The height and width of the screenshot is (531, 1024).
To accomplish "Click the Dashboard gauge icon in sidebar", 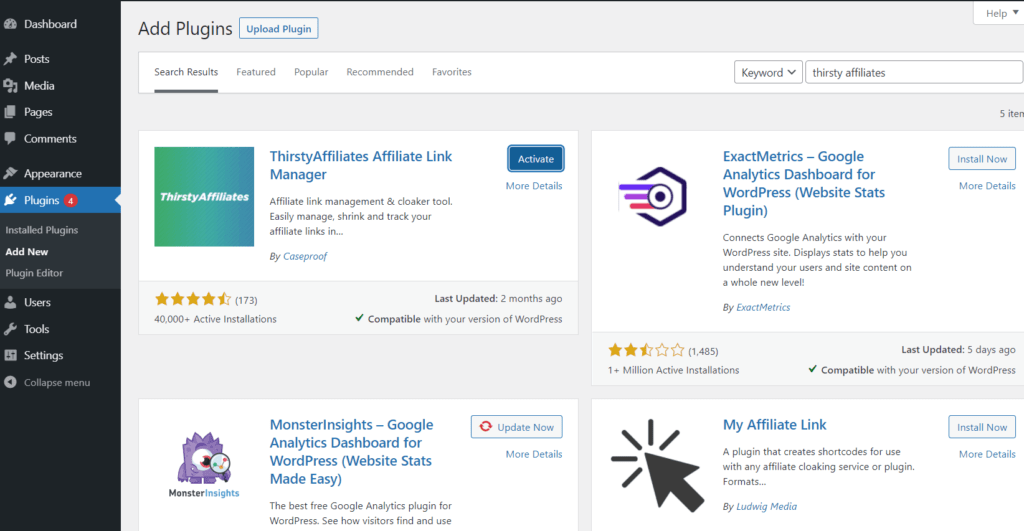I will point(10,23).
